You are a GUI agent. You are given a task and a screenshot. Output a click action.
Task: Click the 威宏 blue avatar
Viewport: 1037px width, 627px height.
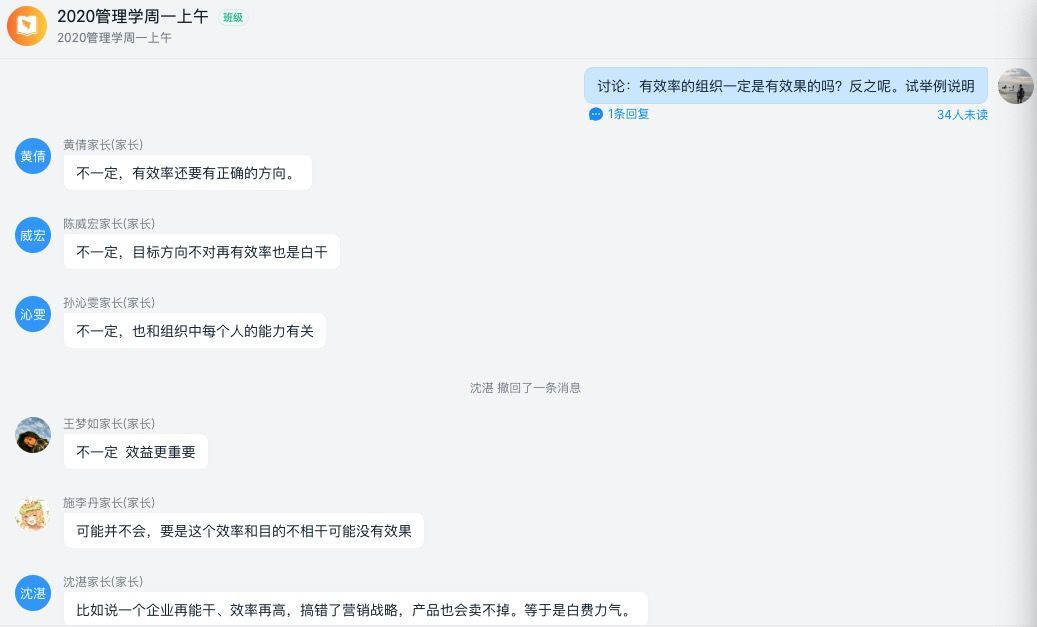(x=33, y=235)
